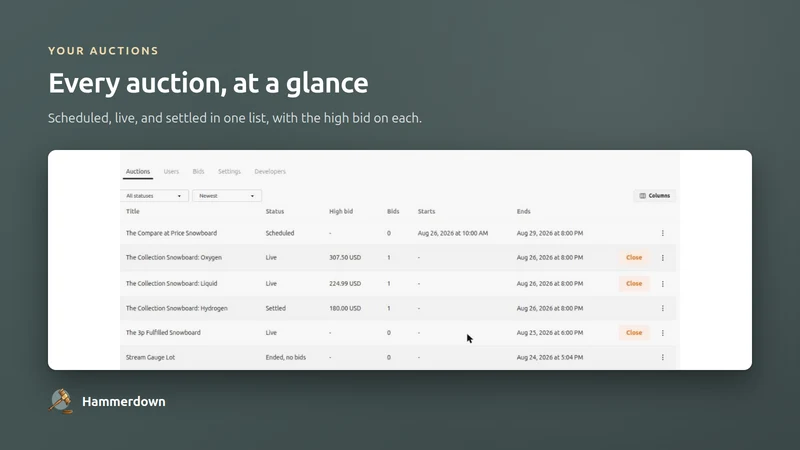Click the 307.50 USD high bid

coord(345,258)
